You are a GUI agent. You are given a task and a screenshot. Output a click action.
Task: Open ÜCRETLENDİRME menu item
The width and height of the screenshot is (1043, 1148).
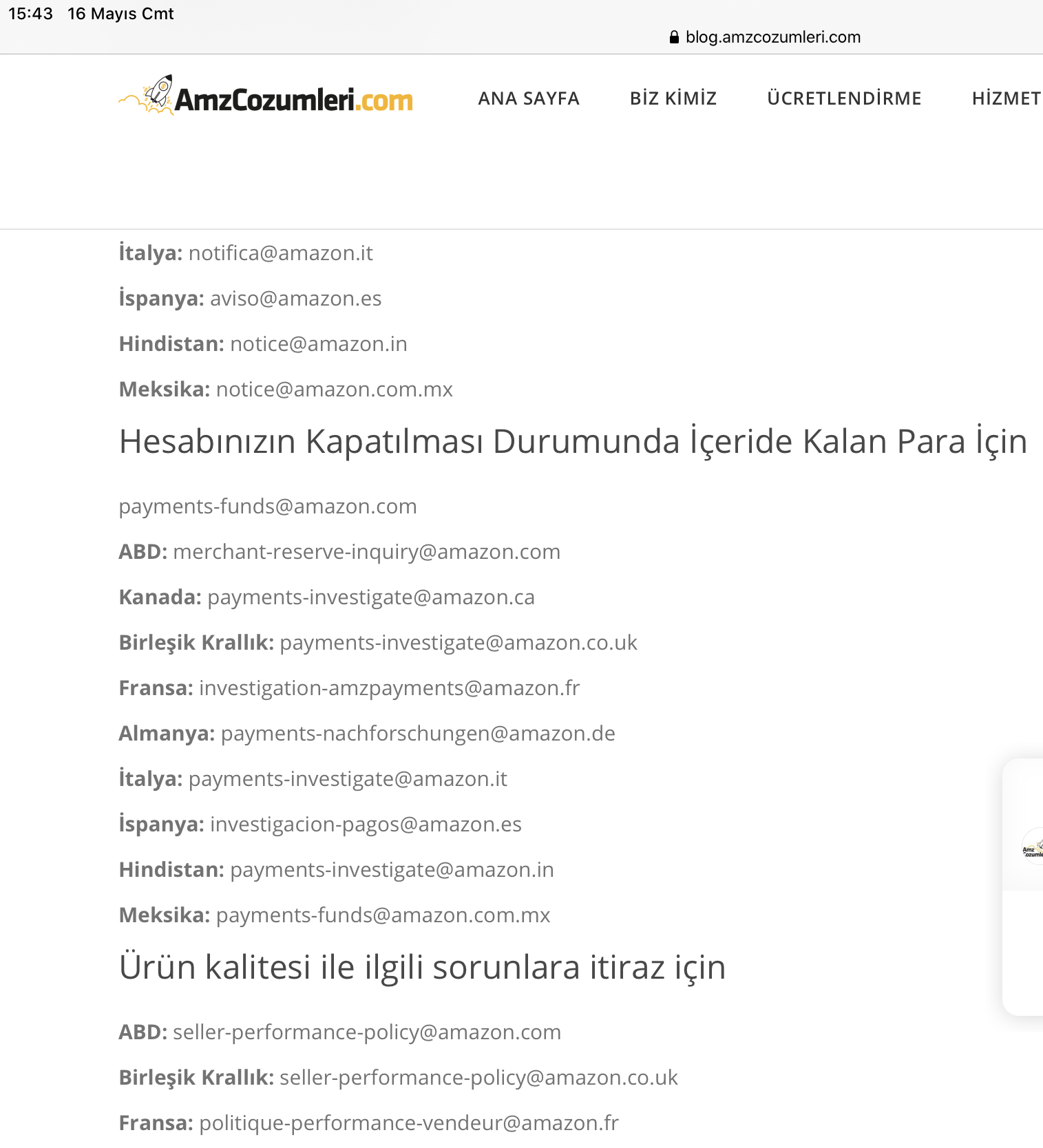844,98
